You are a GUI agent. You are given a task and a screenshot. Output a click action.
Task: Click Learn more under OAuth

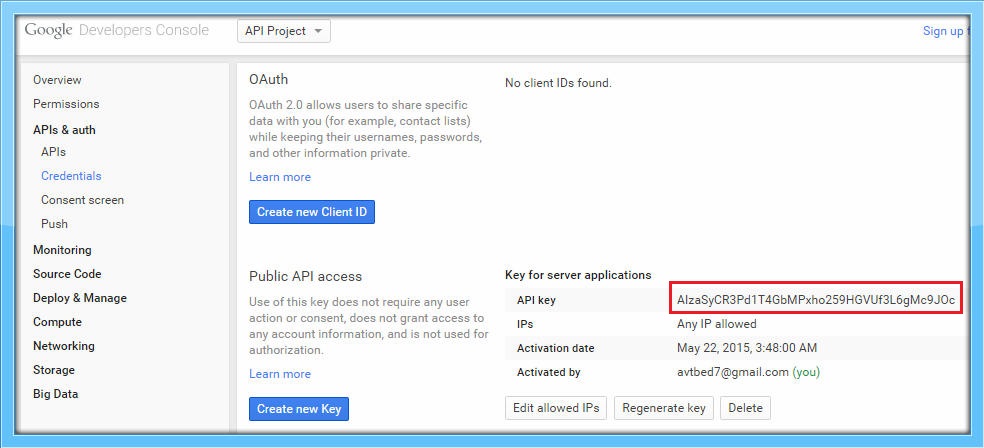tap(280, 177)
